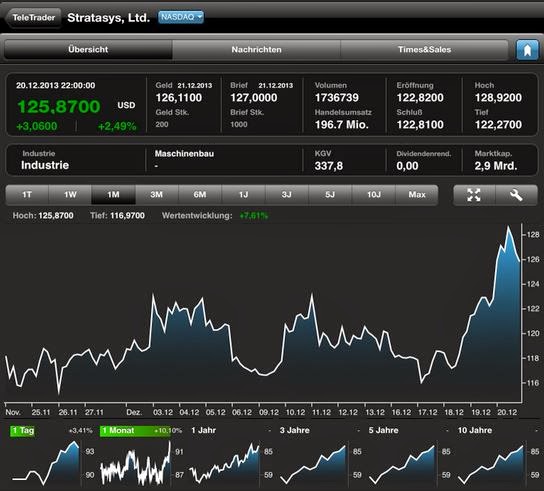Open the Nachrichten tab

256,50
